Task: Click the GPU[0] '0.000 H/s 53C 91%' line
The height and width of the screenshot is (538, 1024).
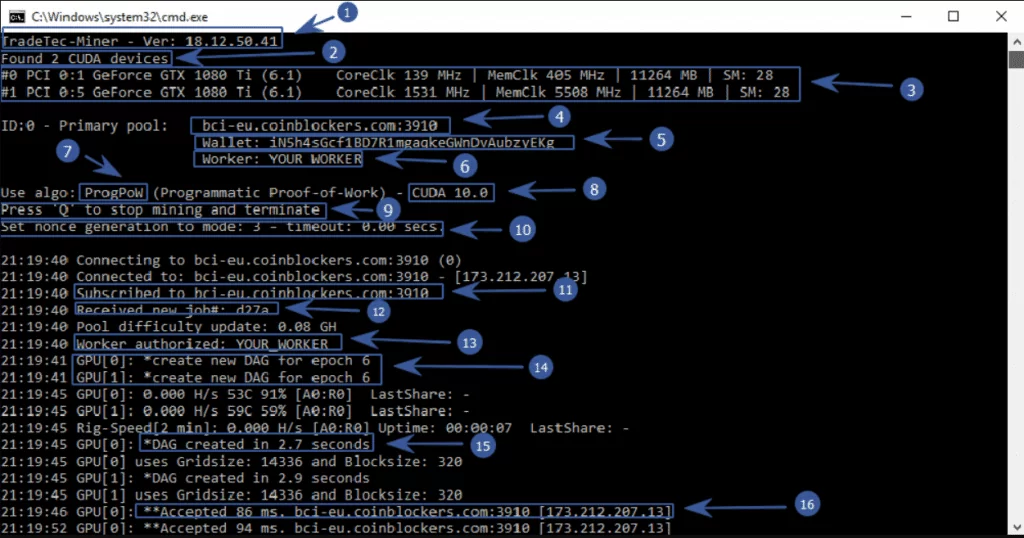Action: click(x=235, y=394)
